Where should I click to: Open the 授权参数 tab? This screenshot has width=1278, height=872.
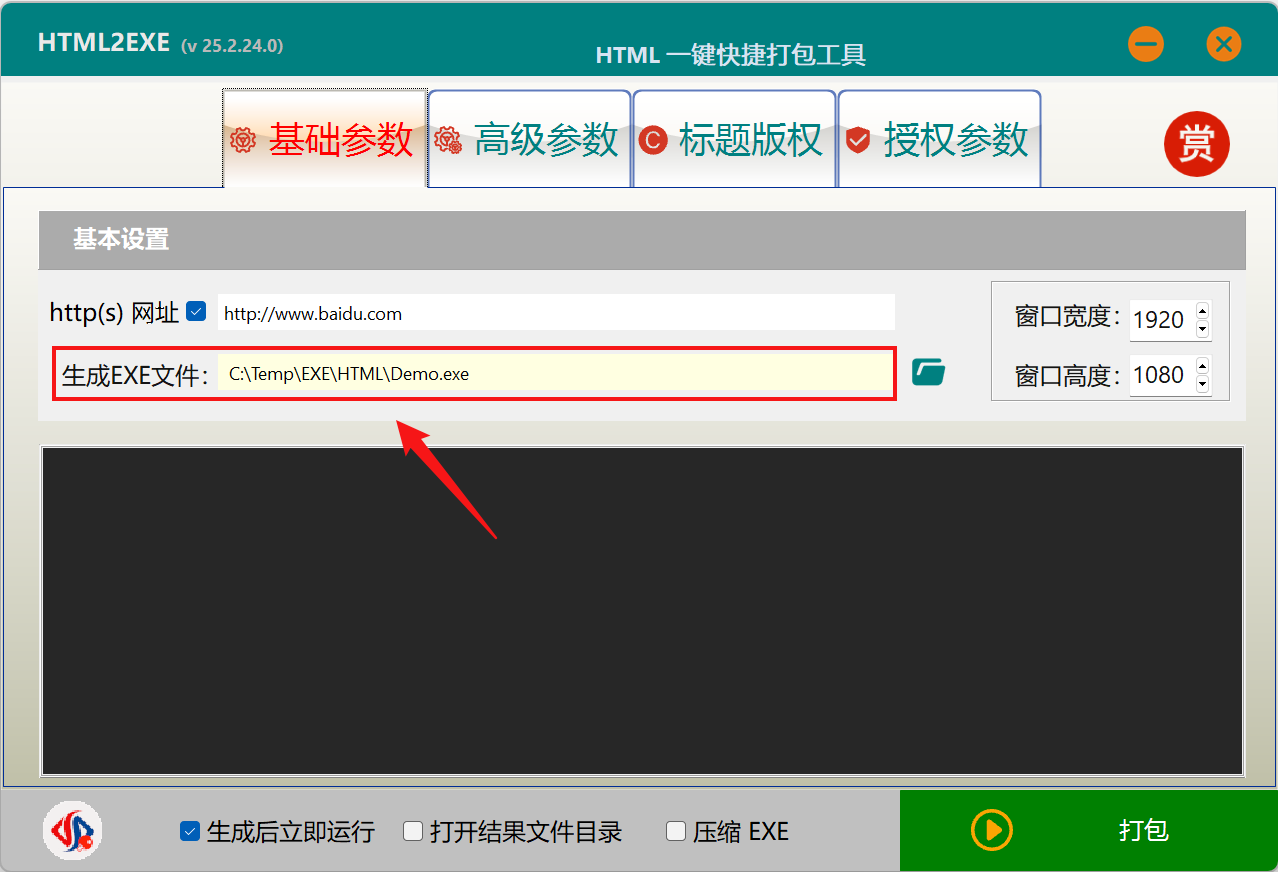(x=940, y=139)
